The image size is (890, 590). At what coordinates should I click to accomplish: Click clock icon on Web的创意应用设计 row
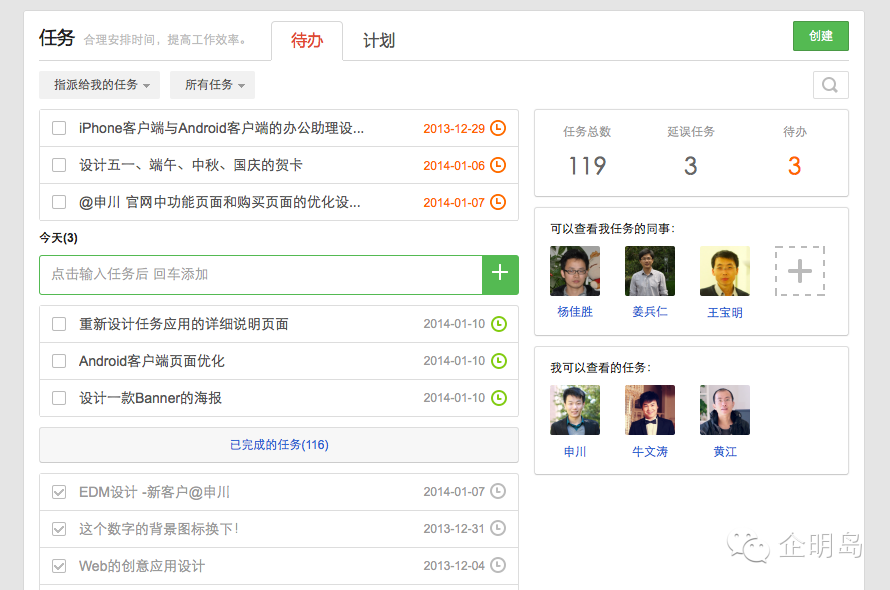(x=498, y=565)
